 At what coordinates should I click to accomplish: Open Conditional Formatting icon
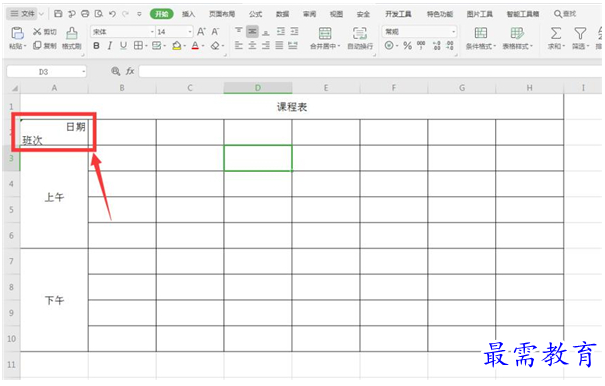click(480, 33)
